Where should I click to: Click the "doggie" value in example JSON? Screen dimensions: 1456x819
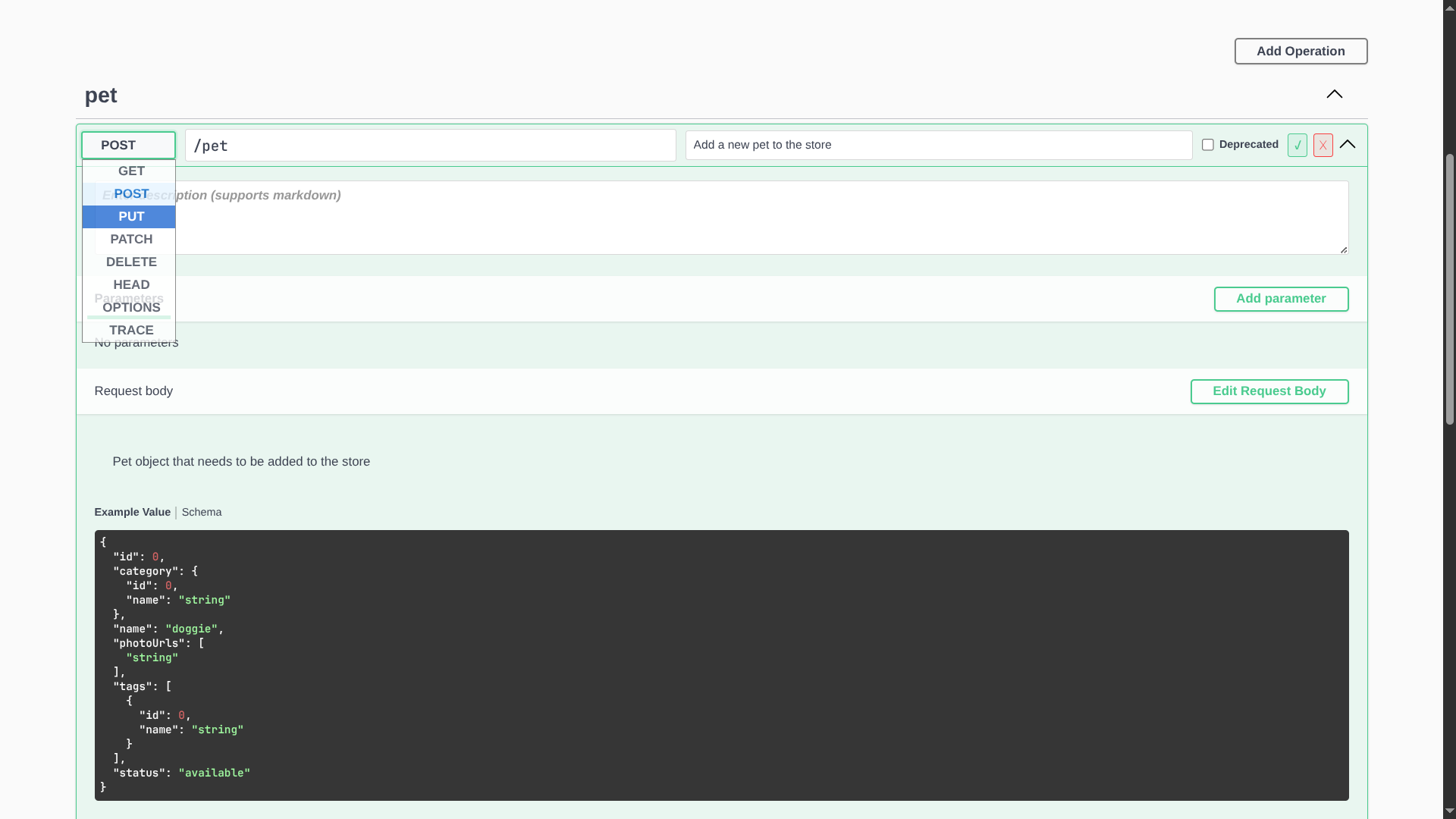[x=191, y=629]
